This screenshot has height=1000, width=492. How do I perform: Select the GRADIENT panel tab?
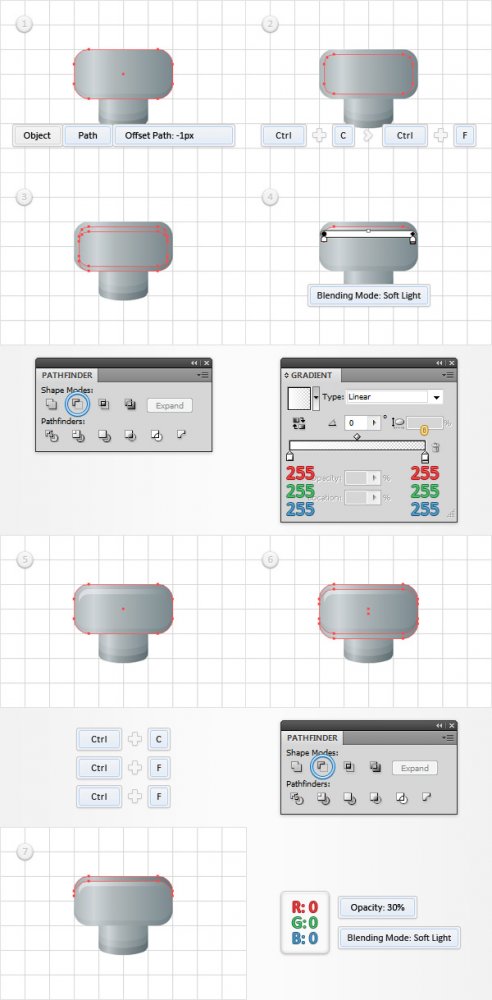[311, 376]
